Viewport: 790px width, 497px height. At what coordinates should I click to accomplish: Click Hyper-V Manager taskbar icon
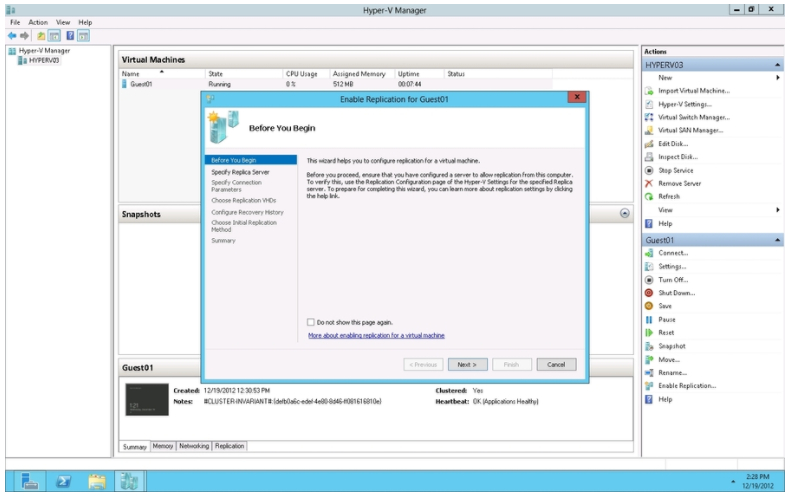click(x=129, y=481)
